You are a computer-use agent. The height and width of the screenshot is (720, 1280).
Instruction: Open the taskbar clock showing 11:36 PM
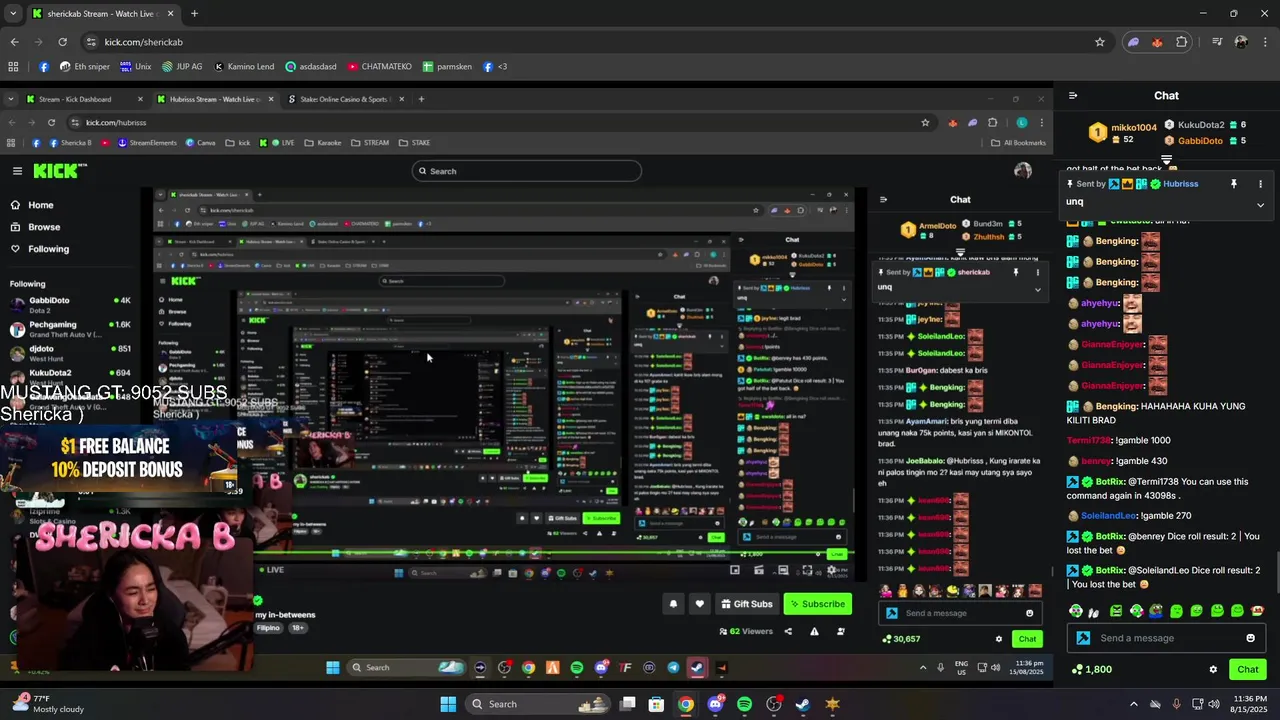(x=1250, y=704)
